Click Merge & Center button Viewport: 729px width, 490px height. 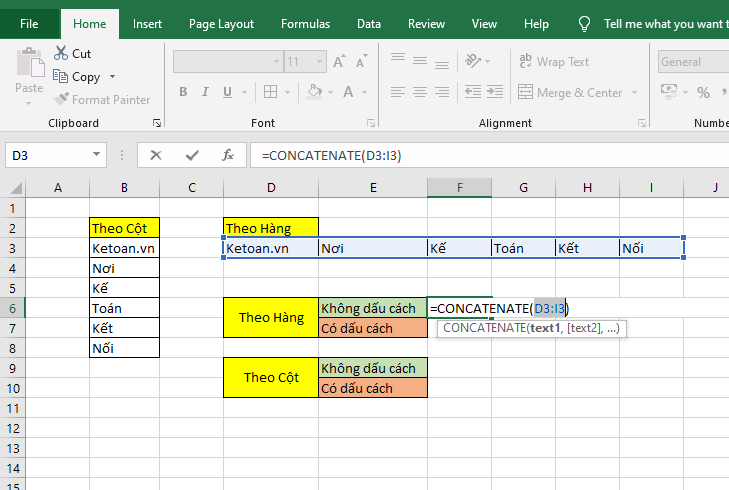click(x=570, y=93)
